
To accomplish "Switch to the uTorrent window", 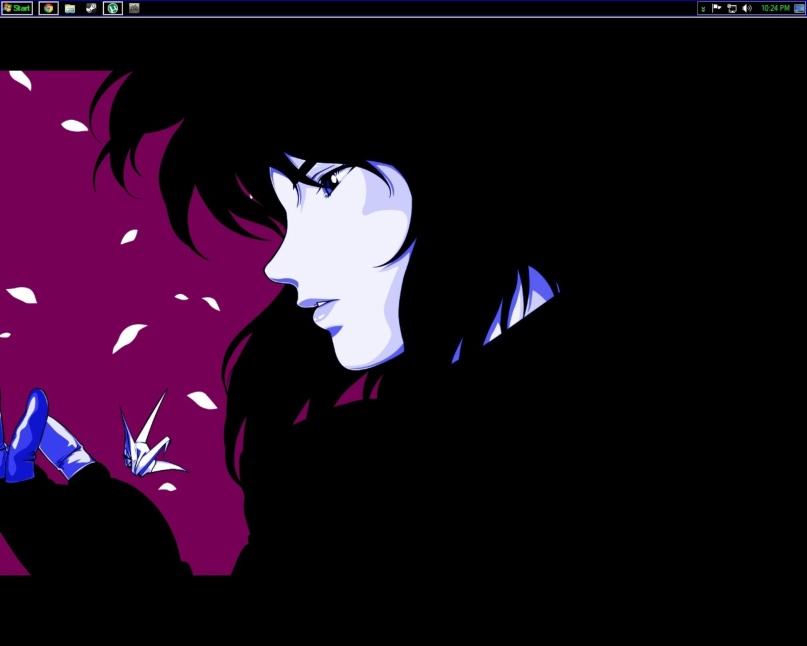I will [x=113, y=8].
